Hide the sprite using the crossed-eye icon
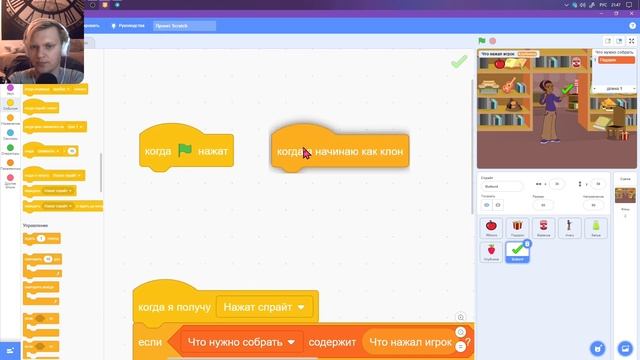The image size is (640, 360). coord(498,205)
